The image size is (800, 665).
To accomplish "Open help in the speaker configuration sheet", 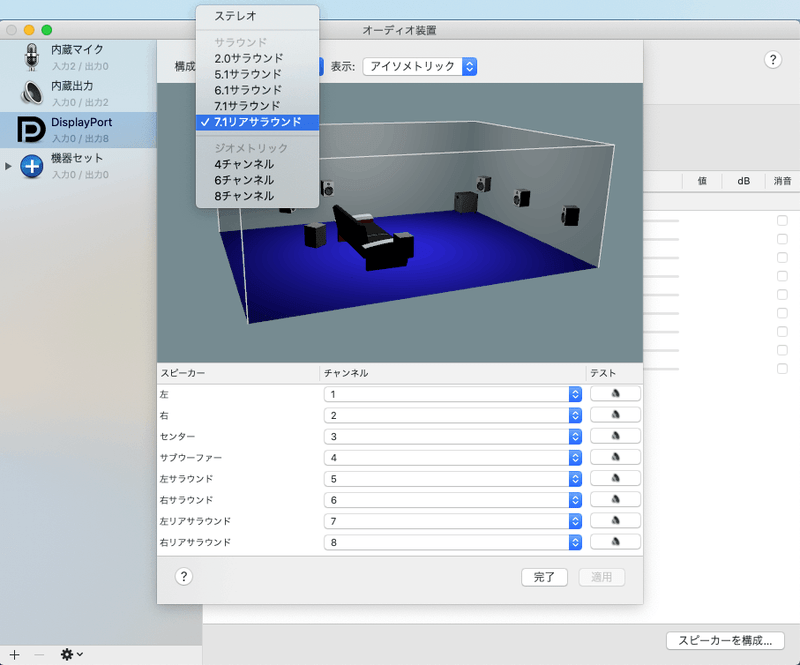I will [184, 577].
